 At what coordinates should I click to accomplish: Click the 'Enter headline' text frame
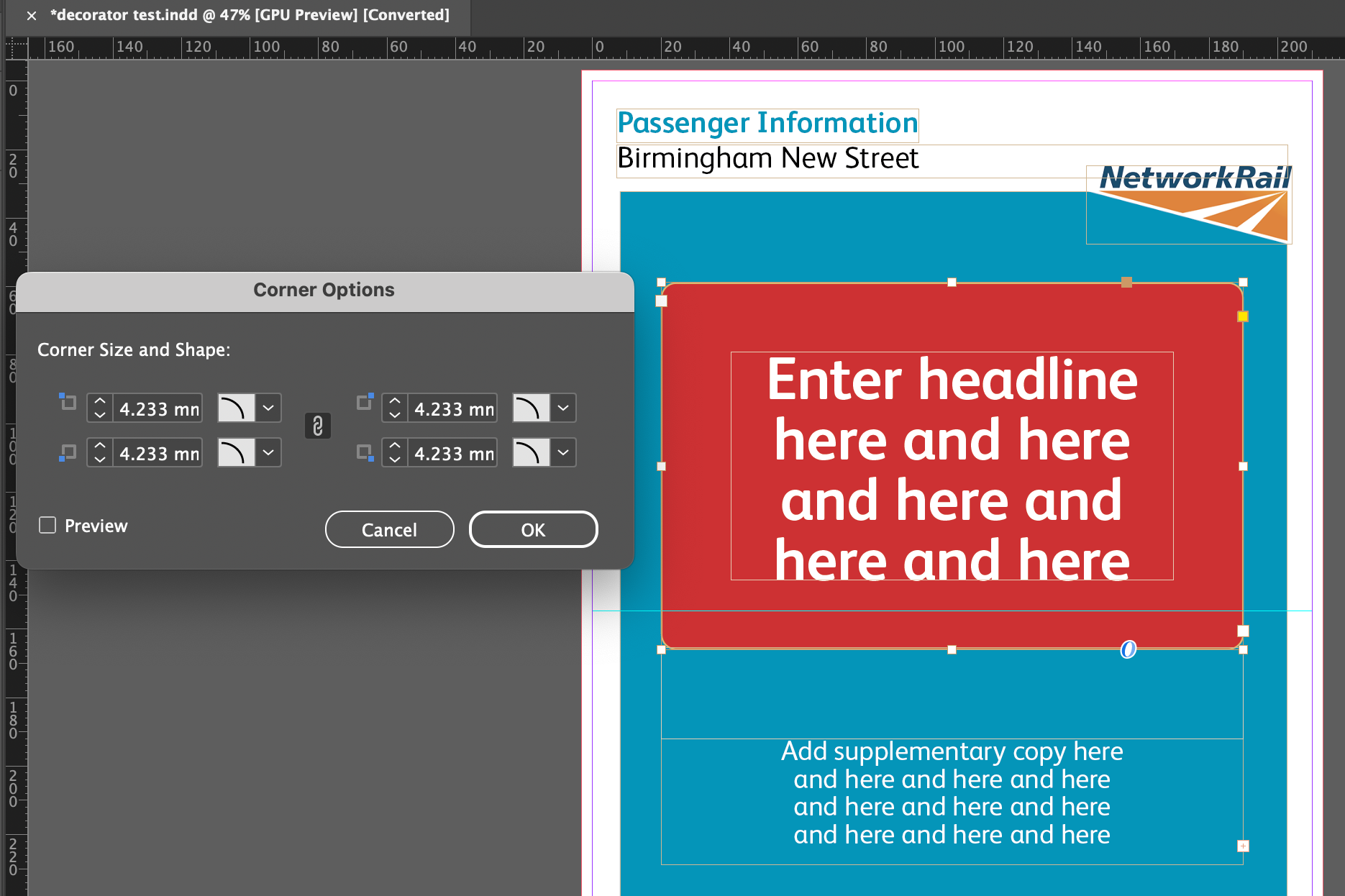tap(952, 466)
